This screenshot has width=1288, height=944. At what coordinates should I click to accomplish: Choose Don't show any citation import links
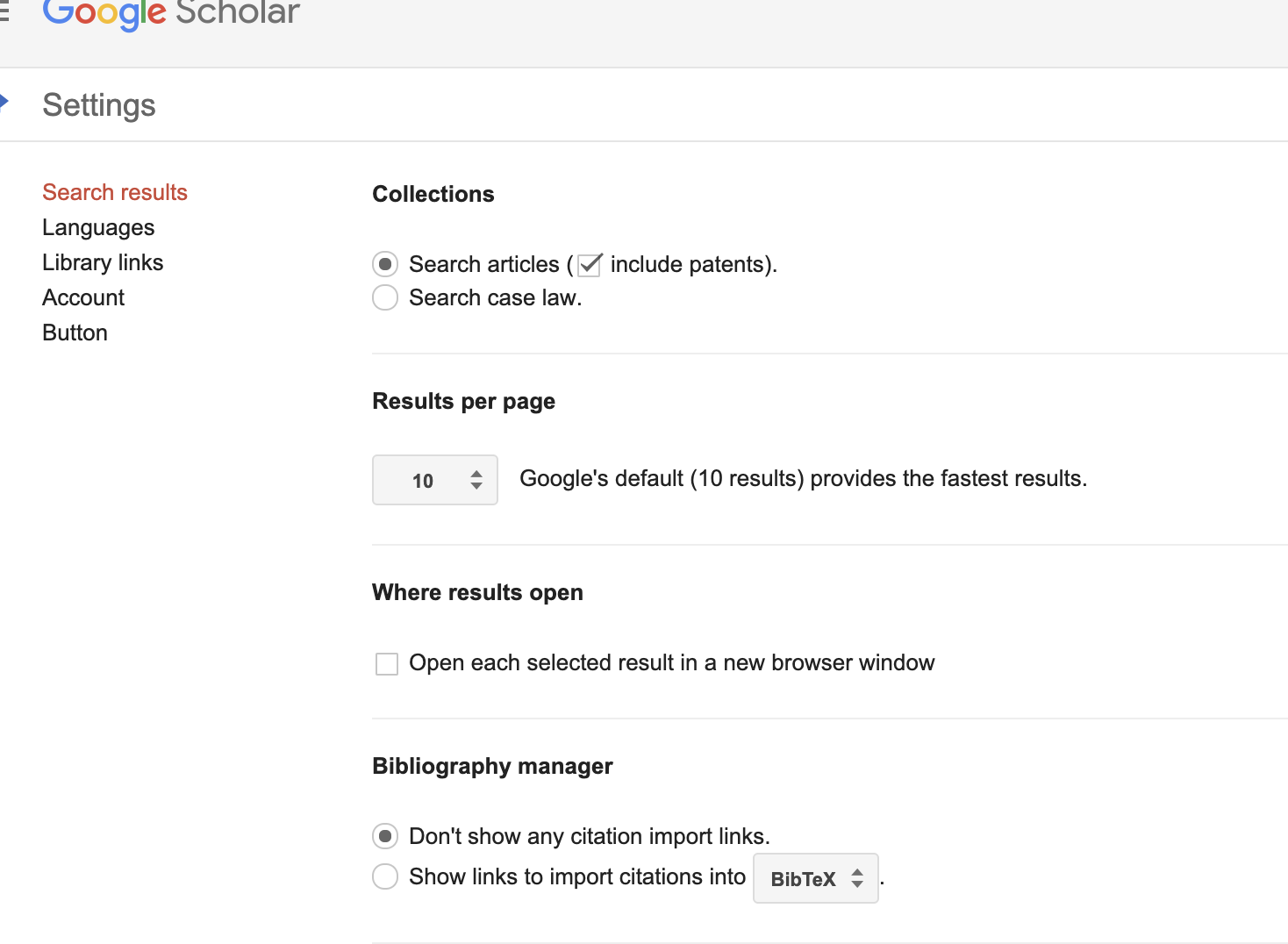click(385, 836)
